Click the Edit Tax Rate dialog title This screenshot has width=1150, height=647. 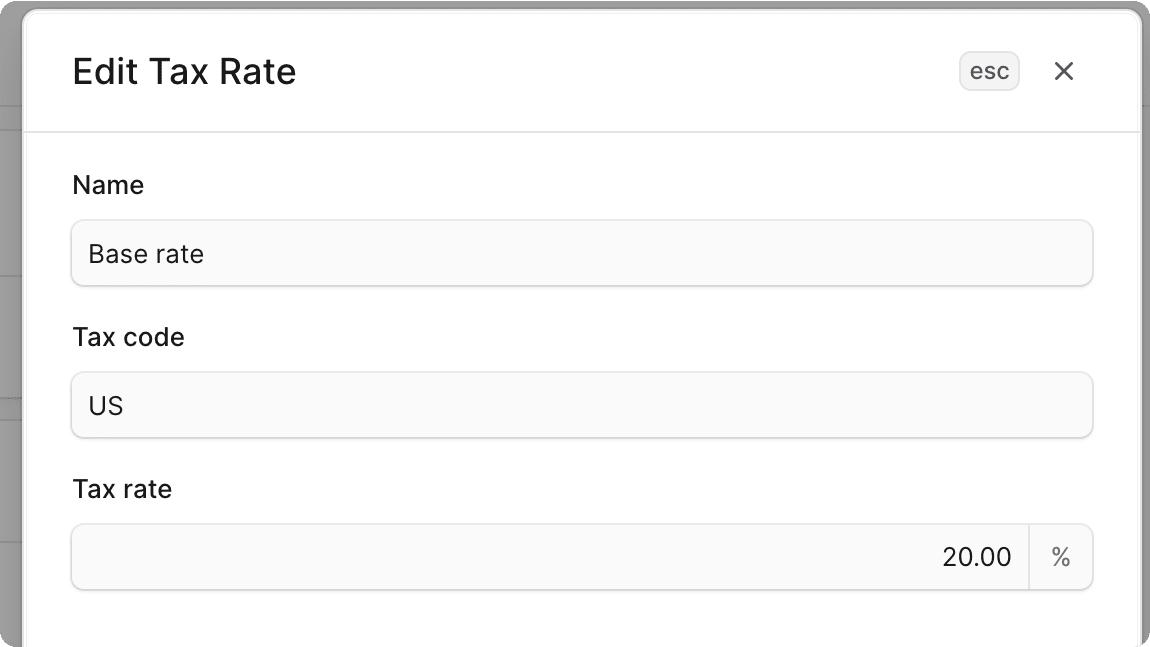click(x=184, y=71)
